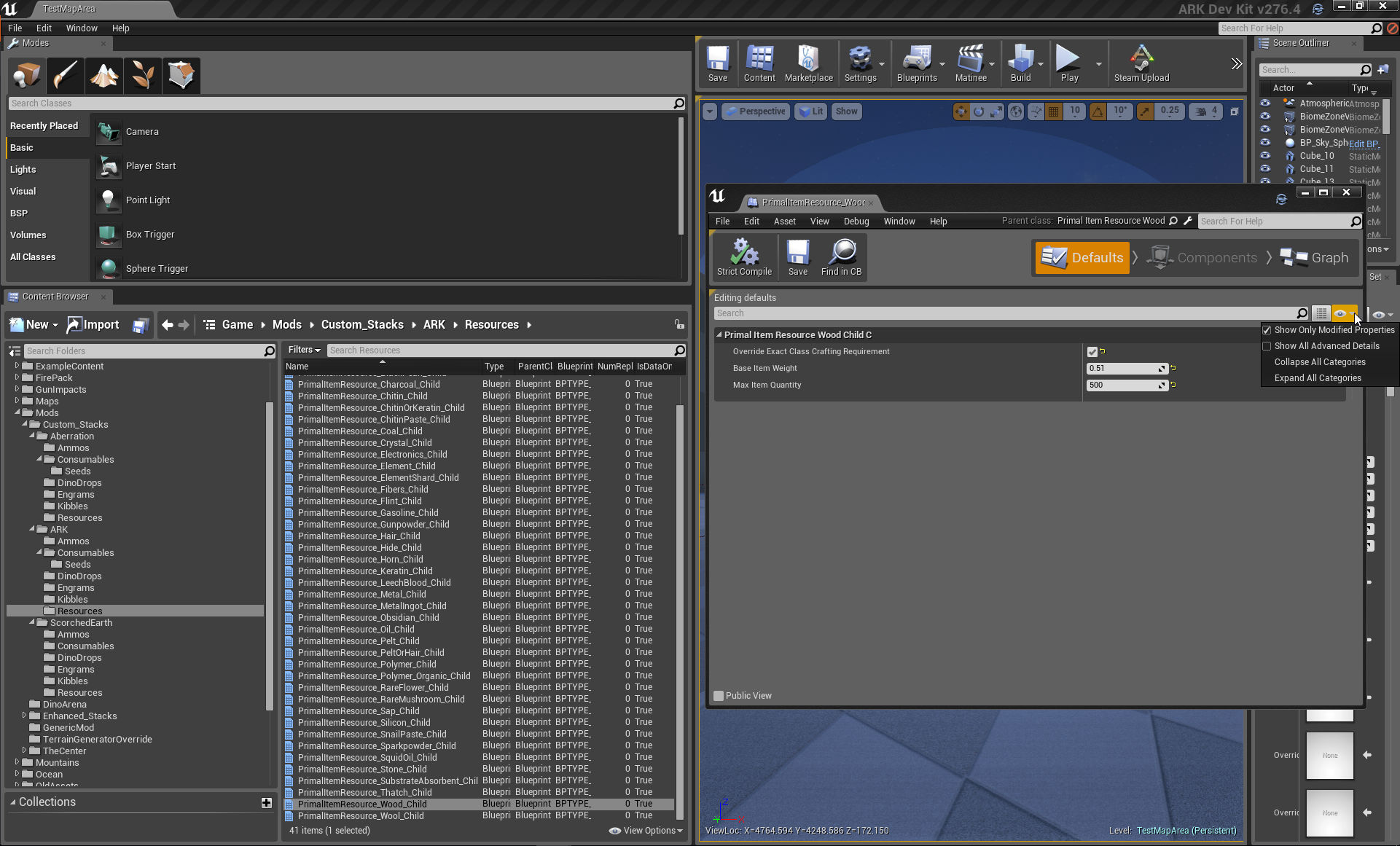Uncheck Override Exact Class Crafting Requirement
The height and width of the screenshot is (846, 1400).
click(x=1092, y=352)
